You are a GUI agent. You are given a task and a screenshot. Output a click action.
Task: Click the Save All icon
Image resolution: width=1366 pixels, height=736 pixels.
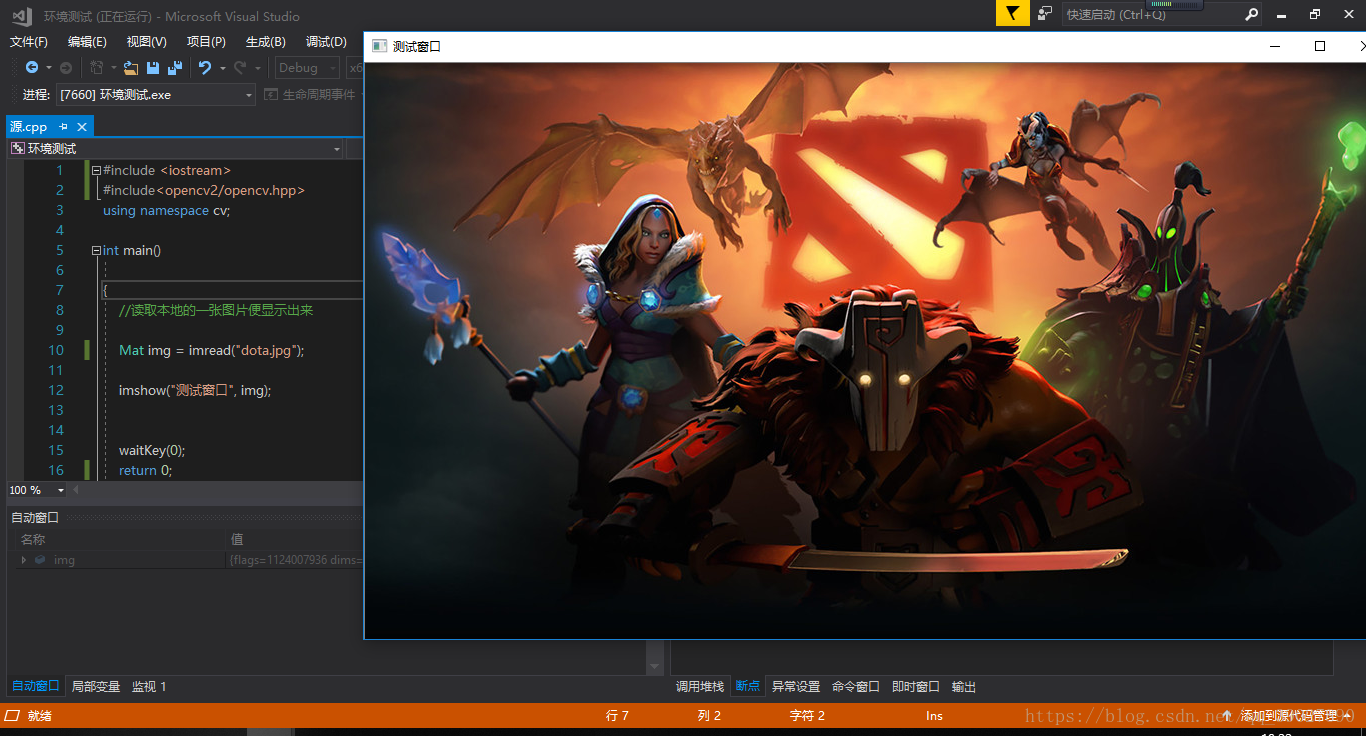(175, 67)
